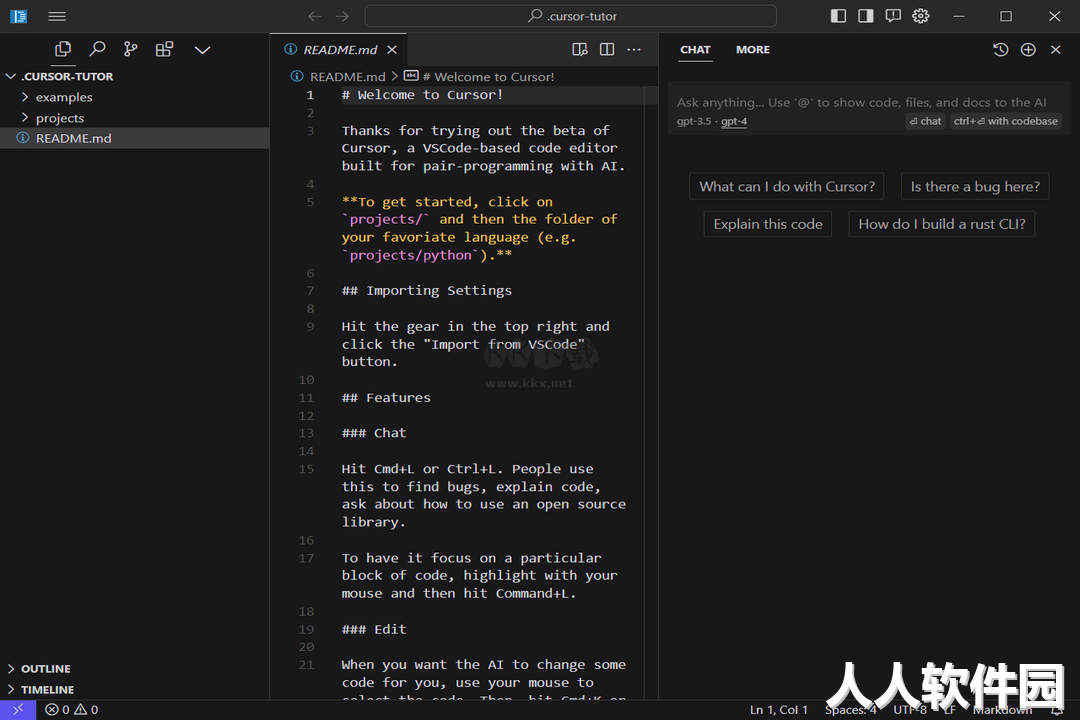Click the Chat heading on line 13

coord(374,433)
